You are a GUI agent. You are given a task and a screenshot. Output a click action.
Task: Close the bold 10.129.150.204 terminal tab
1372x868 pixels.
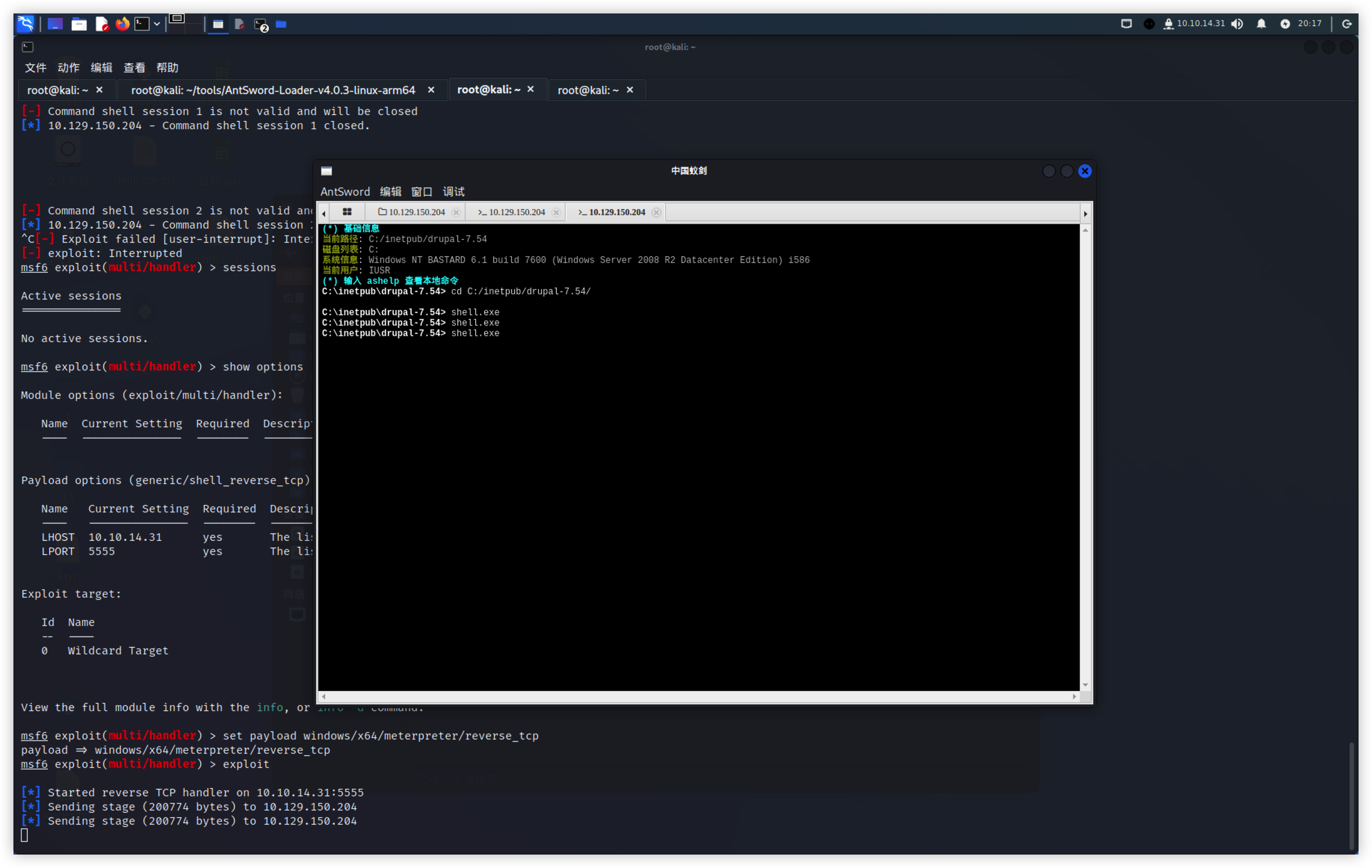[656, 212]
